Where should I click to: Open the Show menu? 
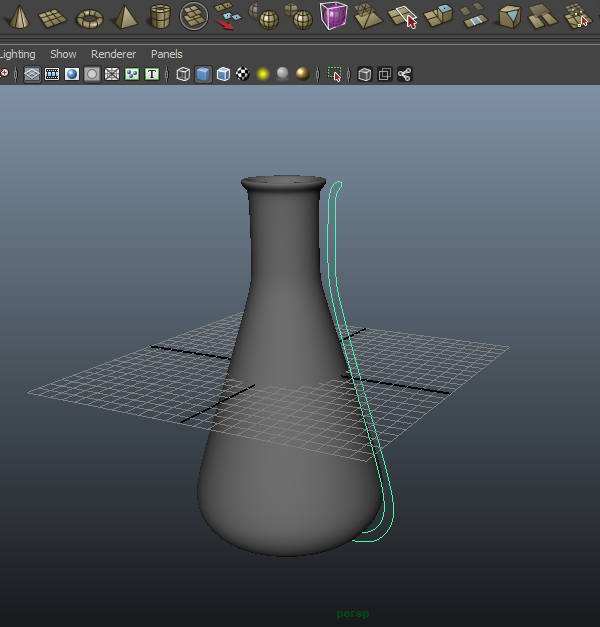click(x=63, y=54)
